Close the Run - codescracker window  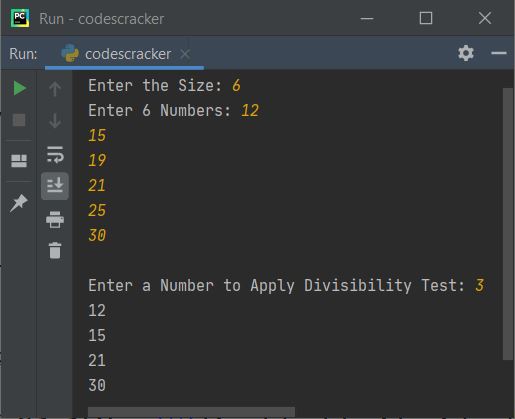pos(485,18)
